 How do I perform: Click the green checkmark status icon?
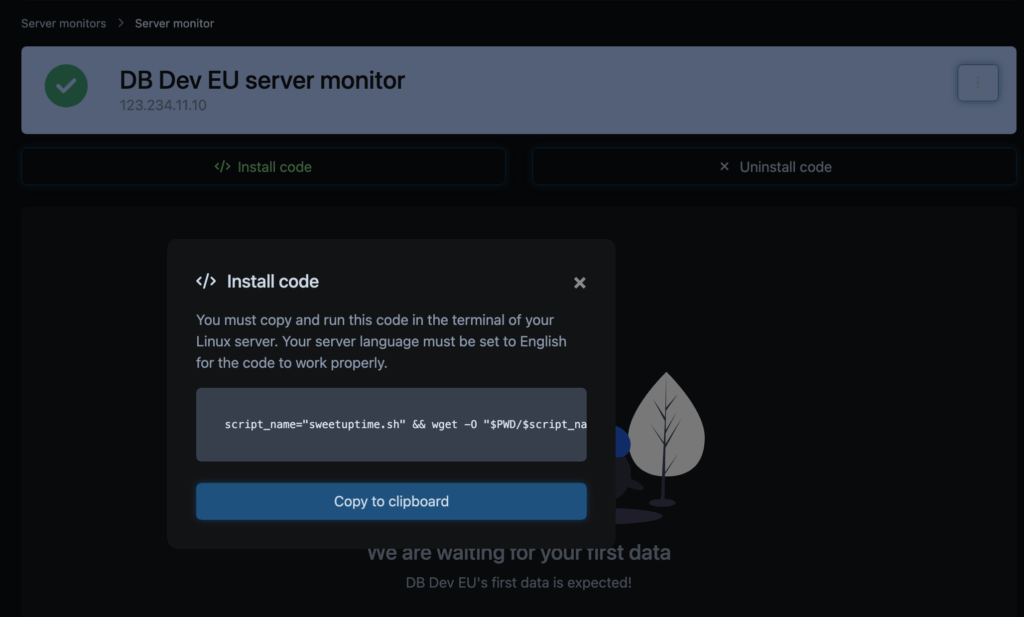66,87
